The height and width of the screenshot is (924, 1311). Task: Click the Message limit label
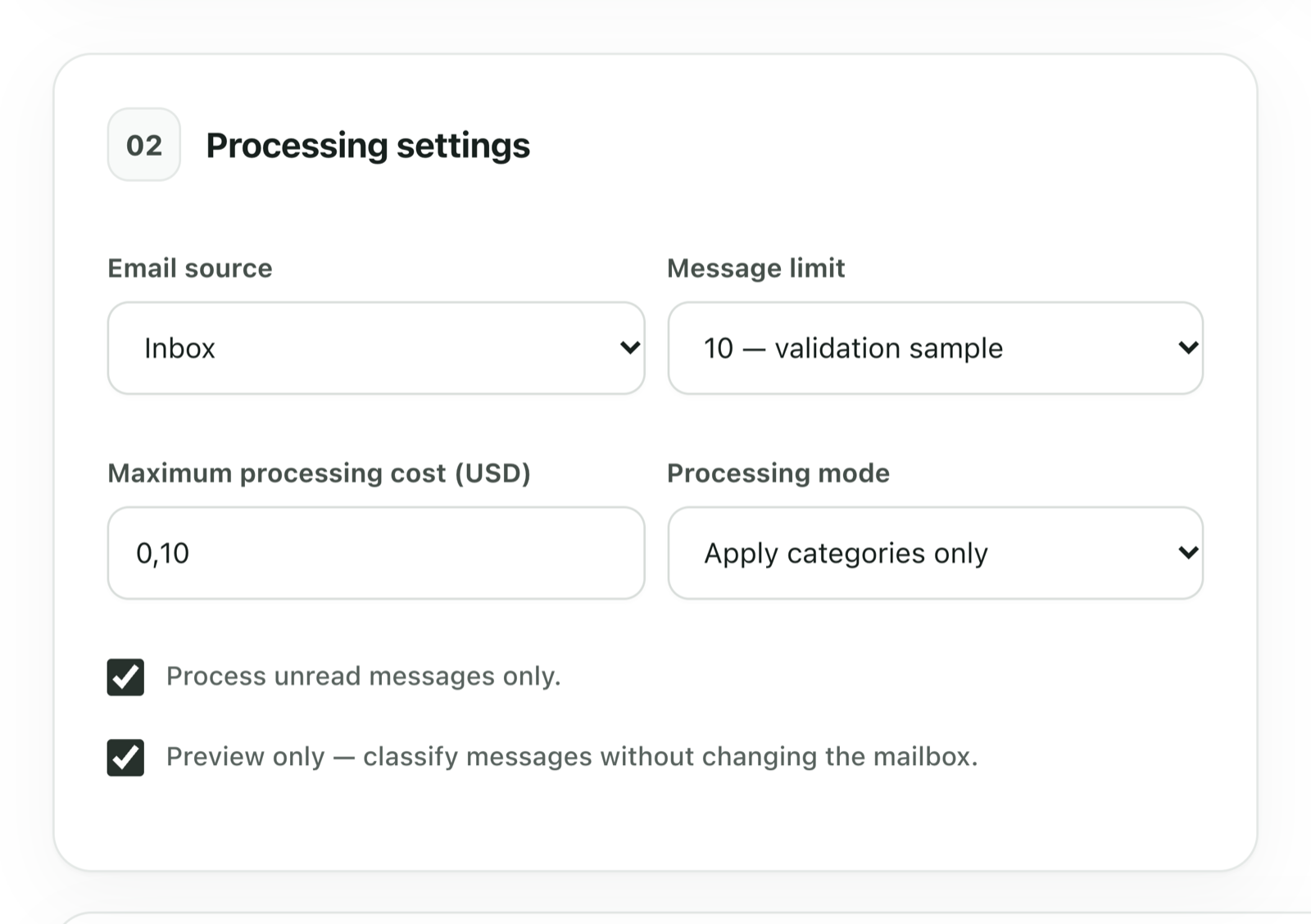point(755,268)
